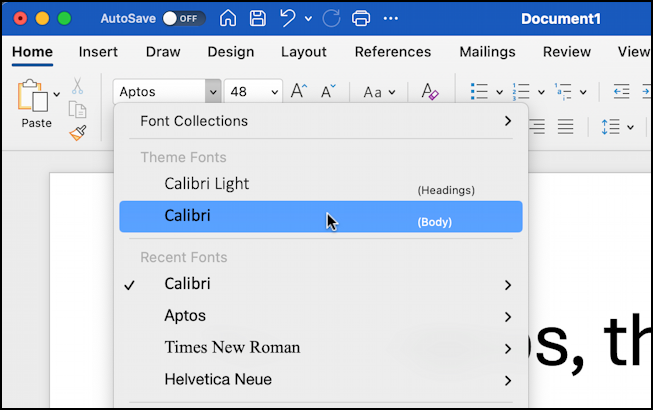Image resolution: width=653 pixels, height=410 pixels.
Task: Expand the Helvetica Neue submenu chevron
Action: tap(508, 380)
